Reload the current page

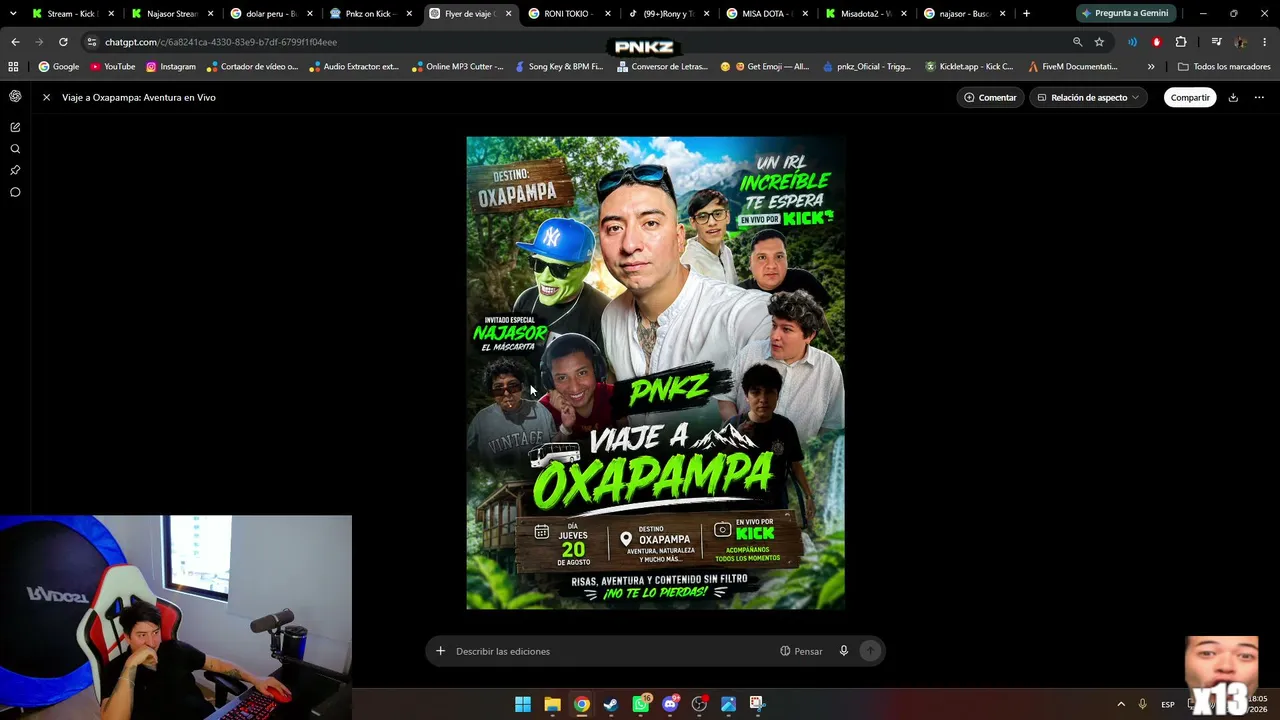(63, 42)
